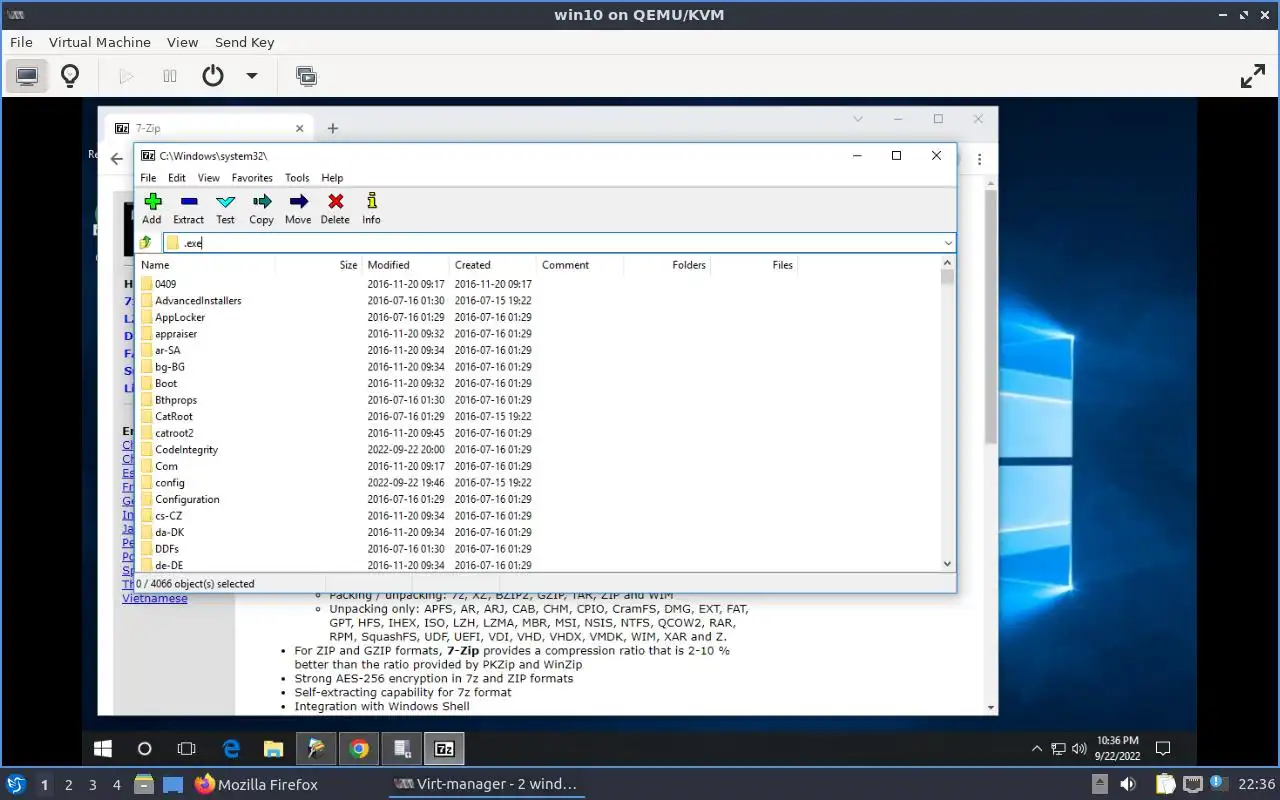Launch Edge from the Windows taskbar

(x=231, y=748)
